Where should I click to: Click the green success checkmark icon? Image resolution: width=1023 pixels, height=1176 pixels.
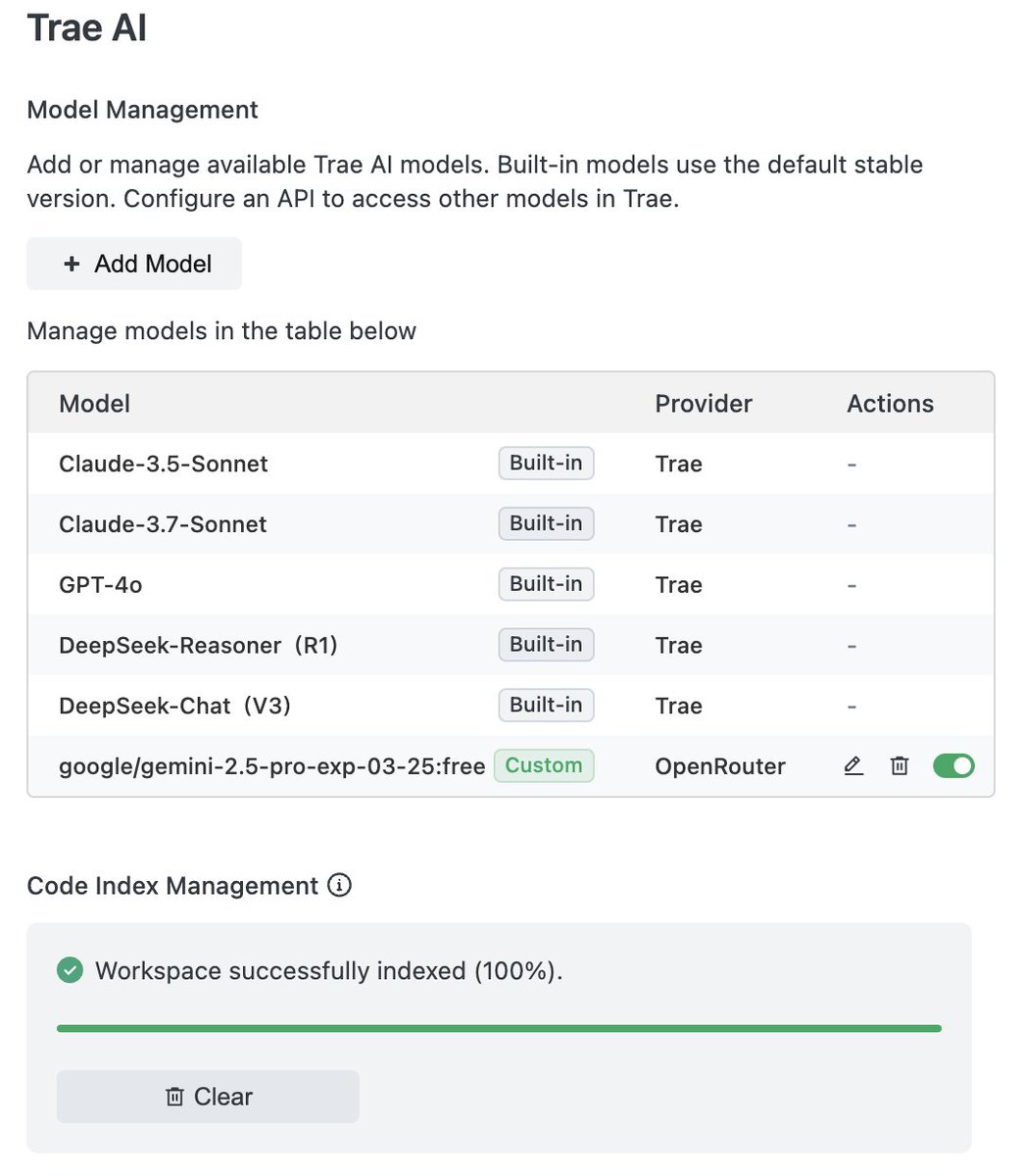tap(70, 971)
